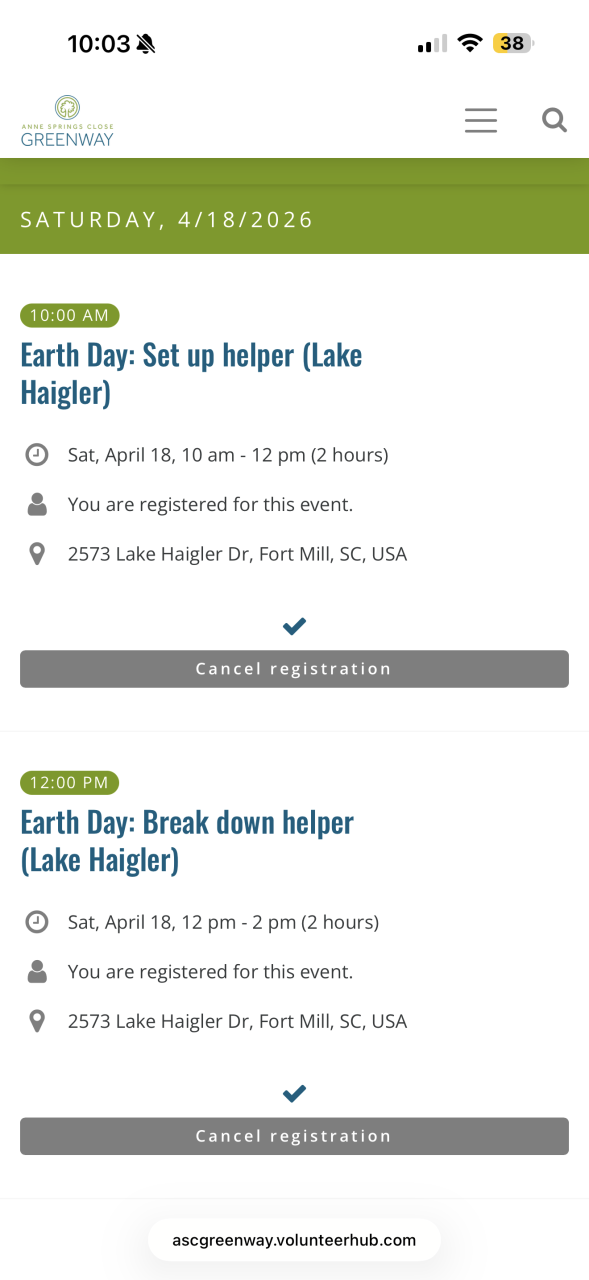
Task: Tap the ascgreenway.volunteerhub.com address bar
Action: pos(294,1240)
